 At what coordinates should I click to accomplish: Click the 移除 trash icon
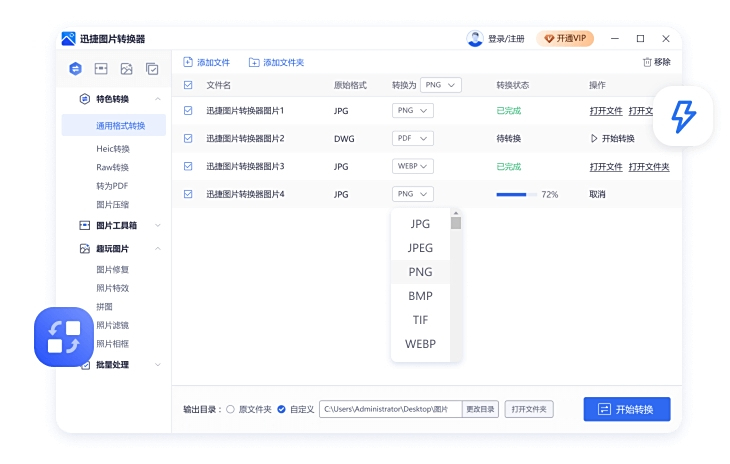point(647,62)
